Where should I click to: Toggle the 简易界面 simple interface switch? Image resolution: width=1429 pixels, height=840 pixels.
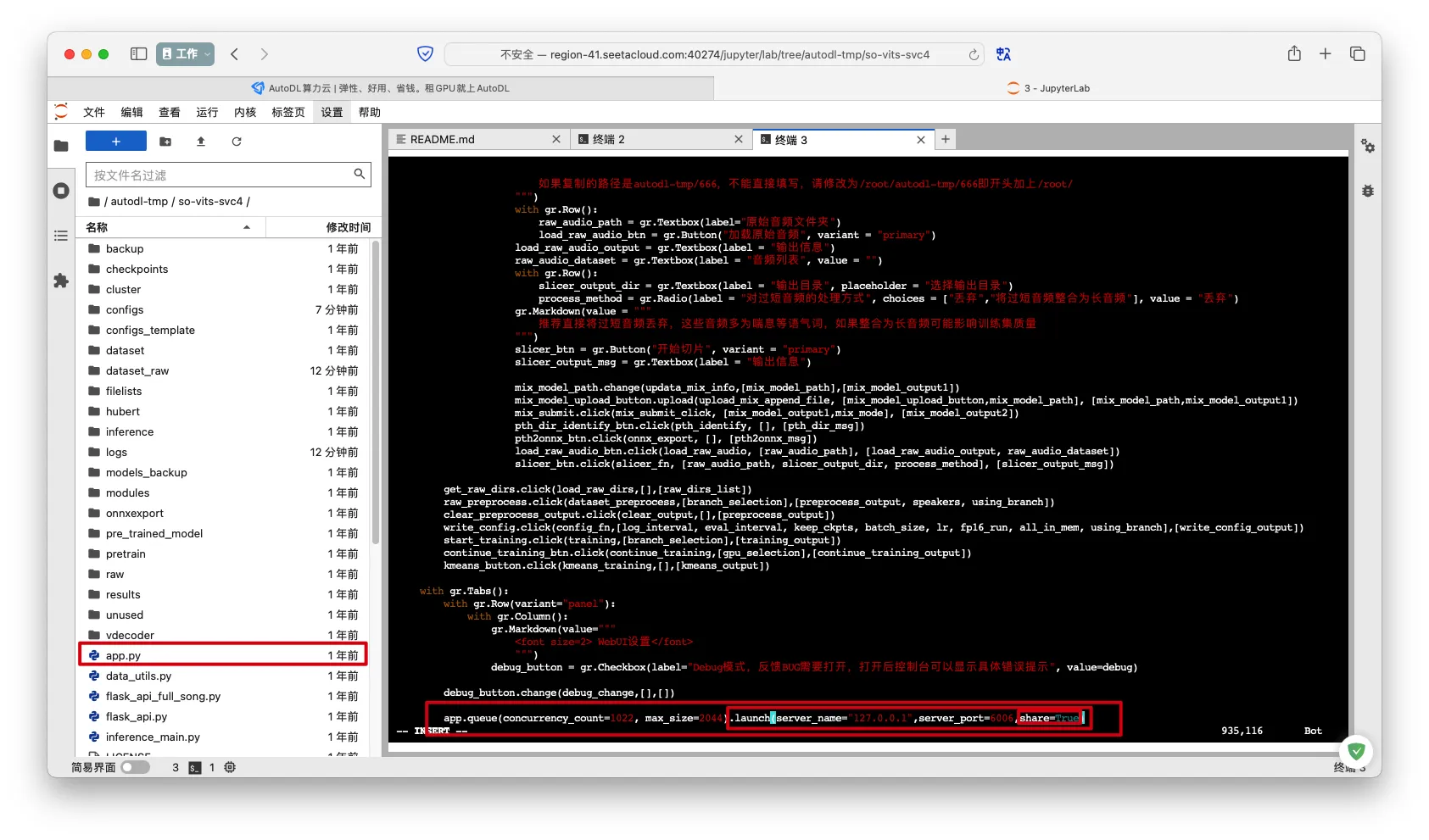(135, 767)
